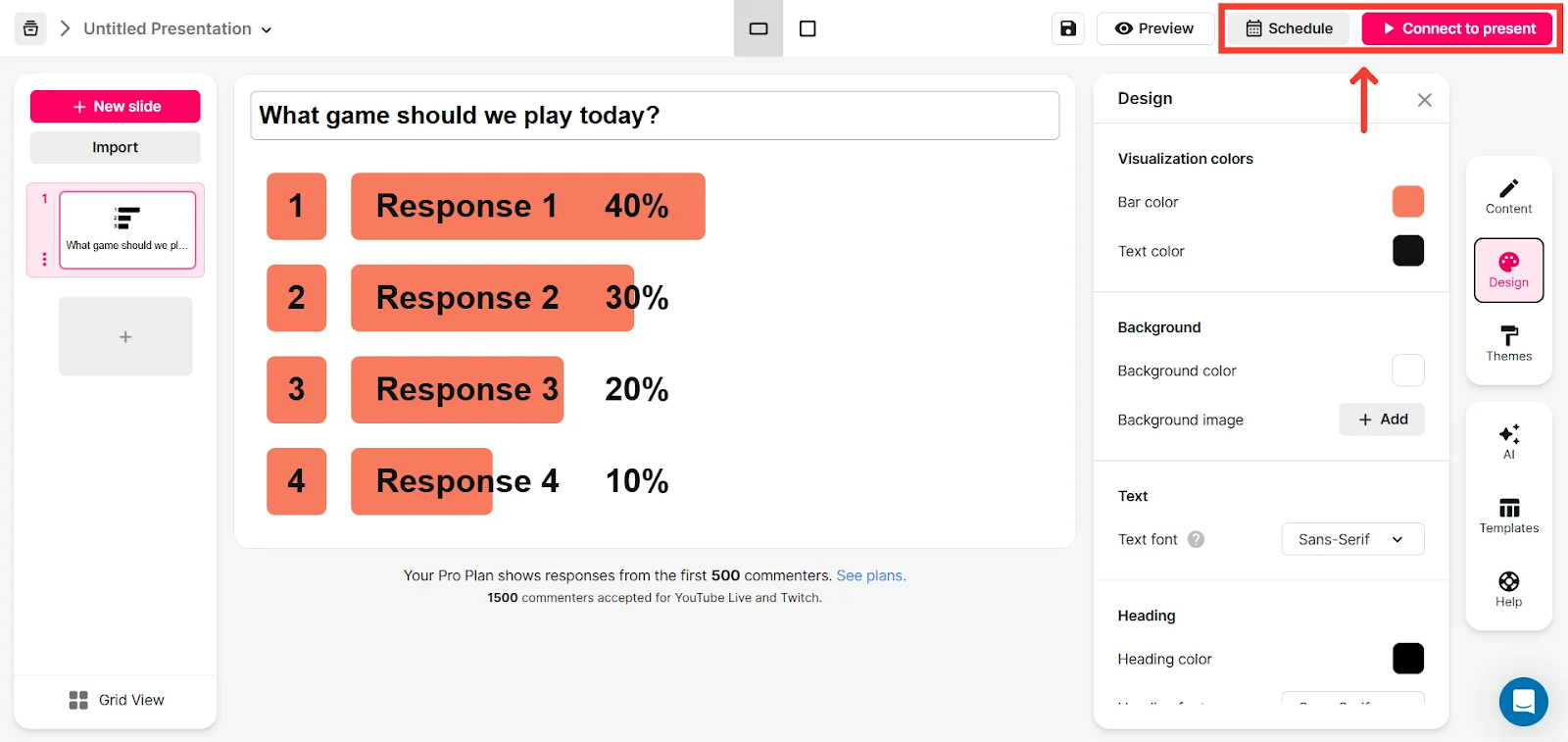Follow the See plans link
Screen dimensions: 1568x742
tap(870, 575)
